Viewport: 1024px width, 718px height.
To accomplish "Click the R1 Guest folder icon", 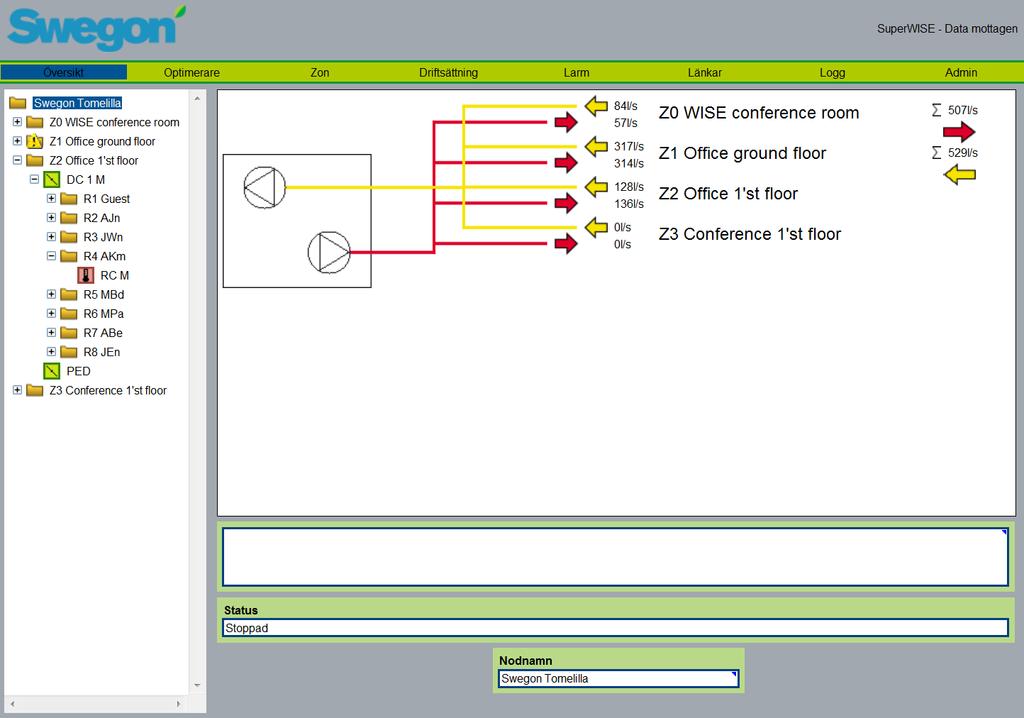I will (x=69, y=199).
